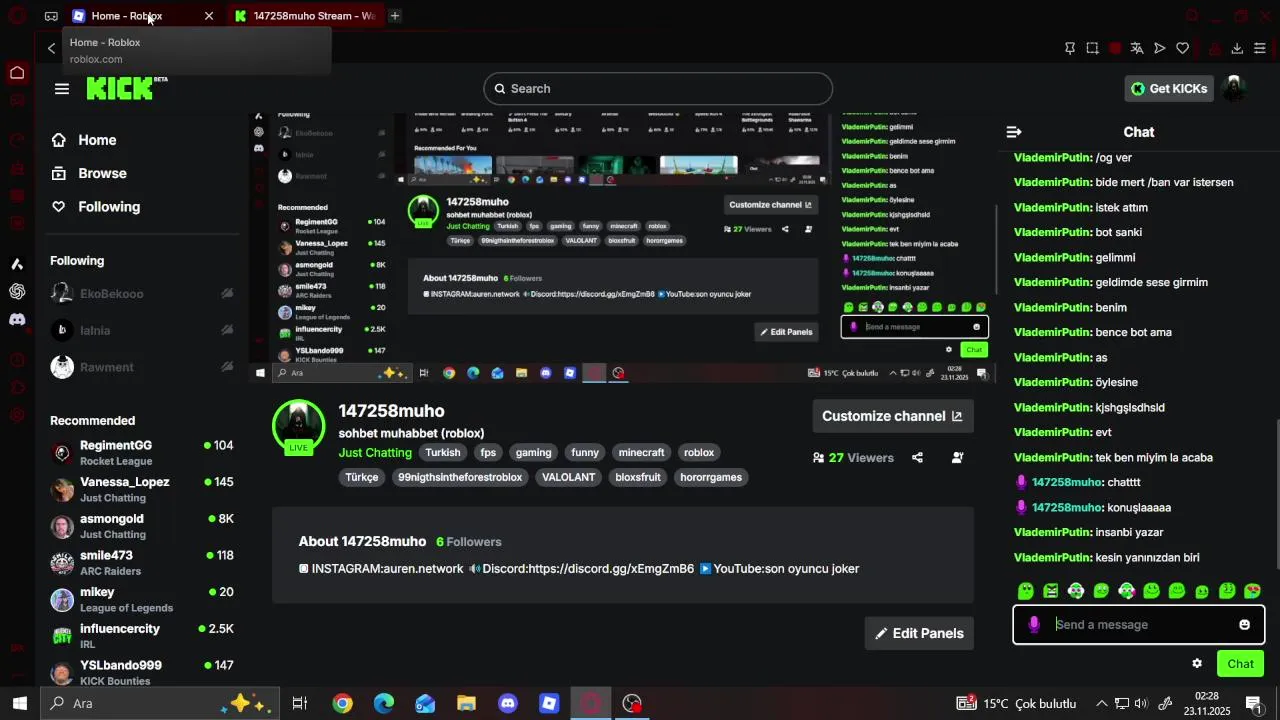Viewport: 1280px width, 720px height.
Task: Open ChatGPT from the Opera sidebar
Action: click(x=17, y=291)
